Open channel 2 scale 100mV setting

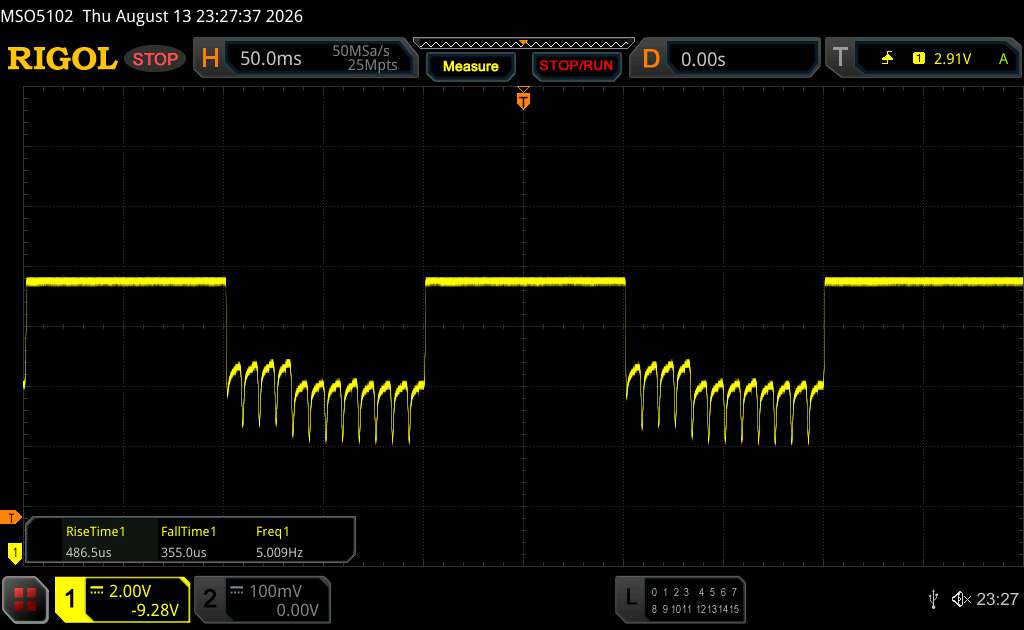click(x=275, y=591)
